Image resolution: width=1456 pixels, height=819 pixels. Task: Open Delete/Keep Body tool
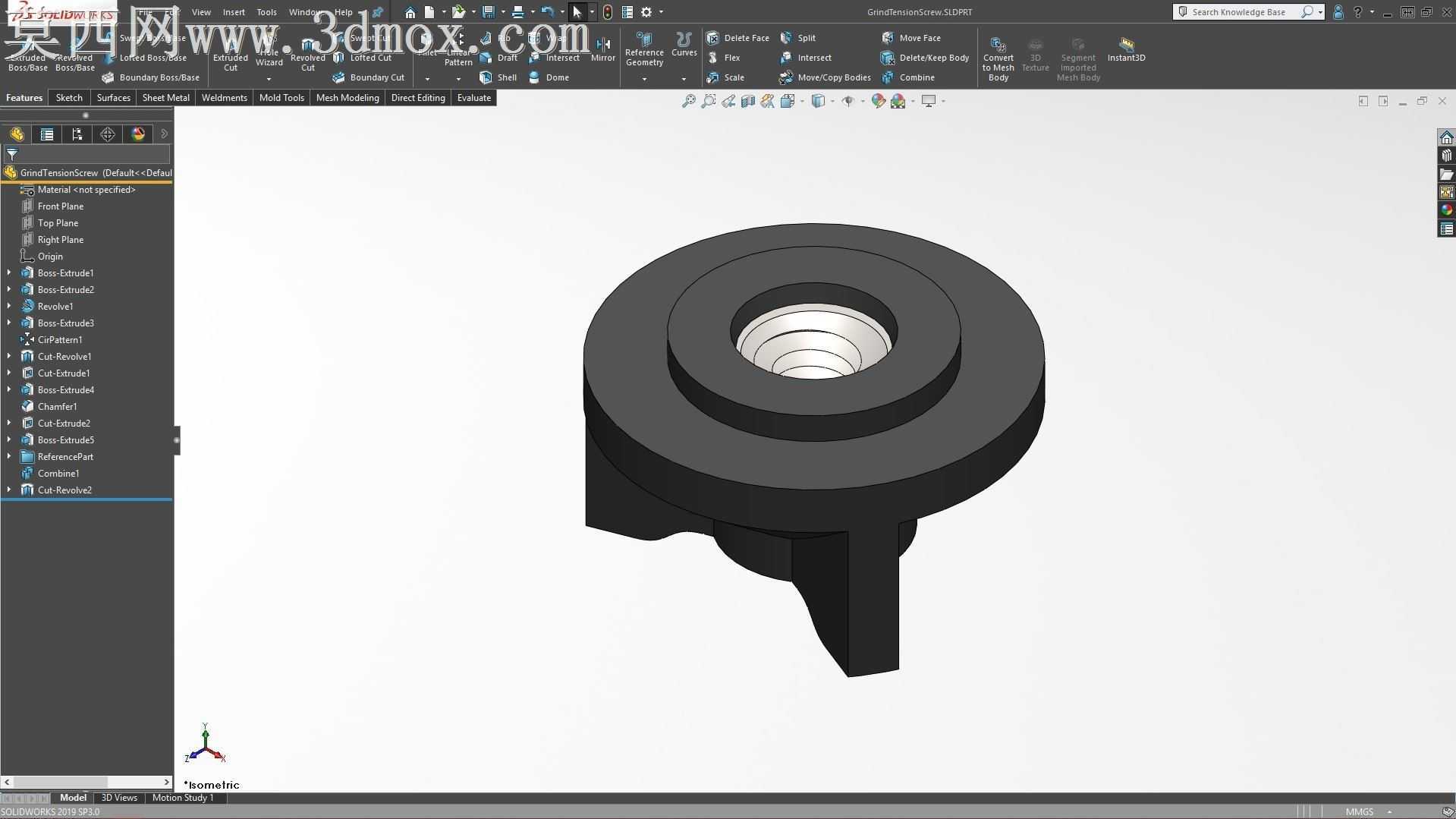coord(925,58)
